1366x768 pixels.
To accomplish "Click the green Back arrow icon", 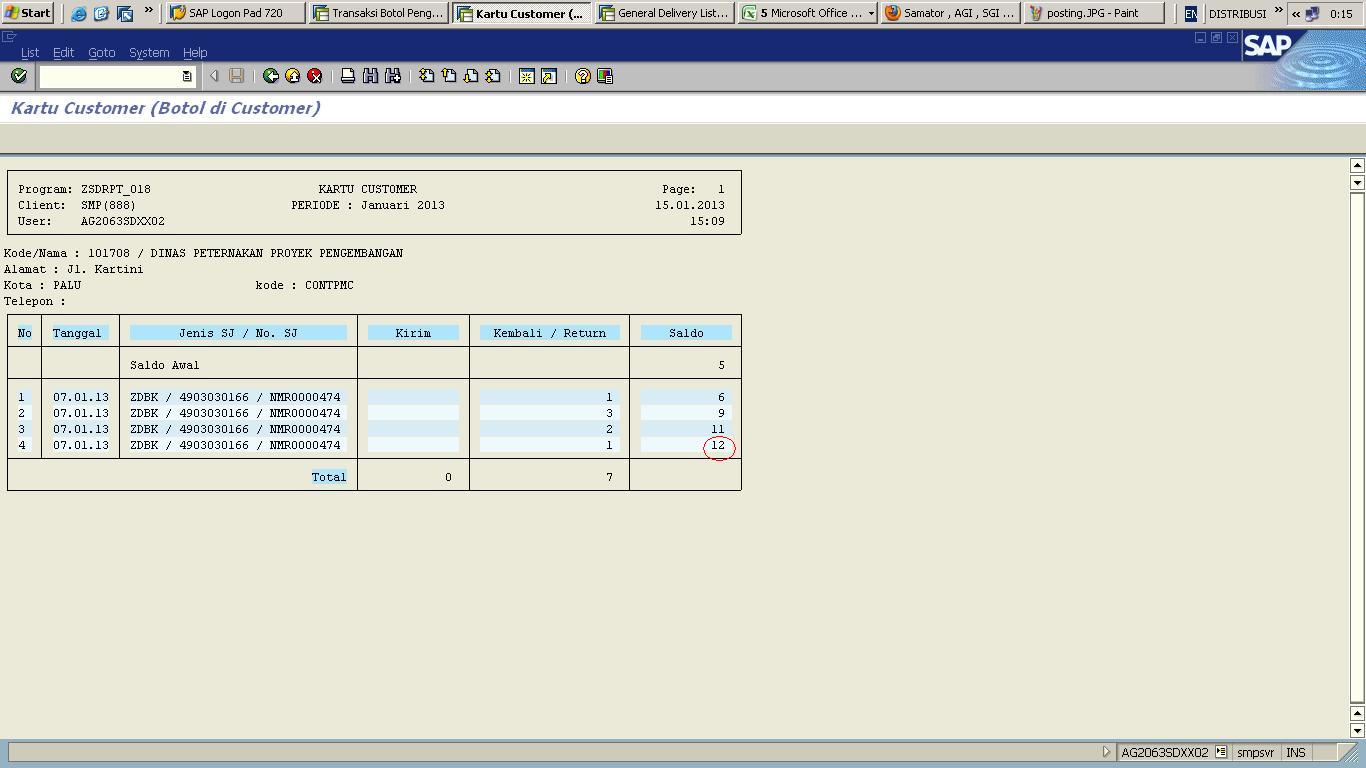I will pyautogui.click(x=271, y=76).
